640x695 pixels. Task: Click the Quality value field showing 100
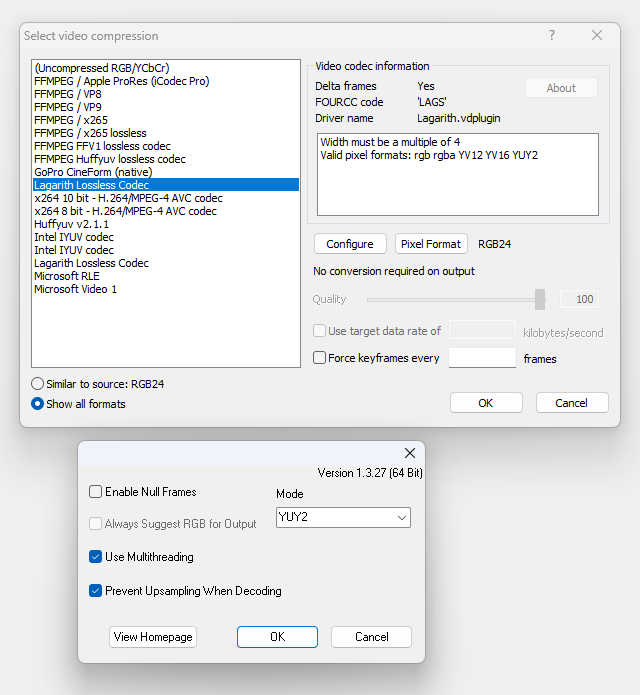pyautogui.click(x=579, y=299)
